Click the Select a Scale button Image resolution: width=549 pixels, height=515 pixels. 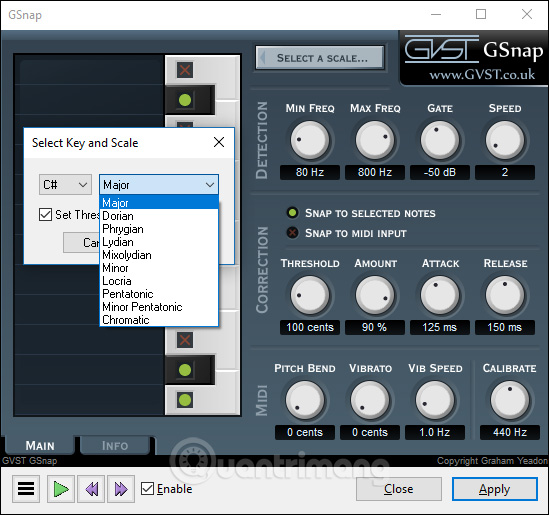pos(320,58)
